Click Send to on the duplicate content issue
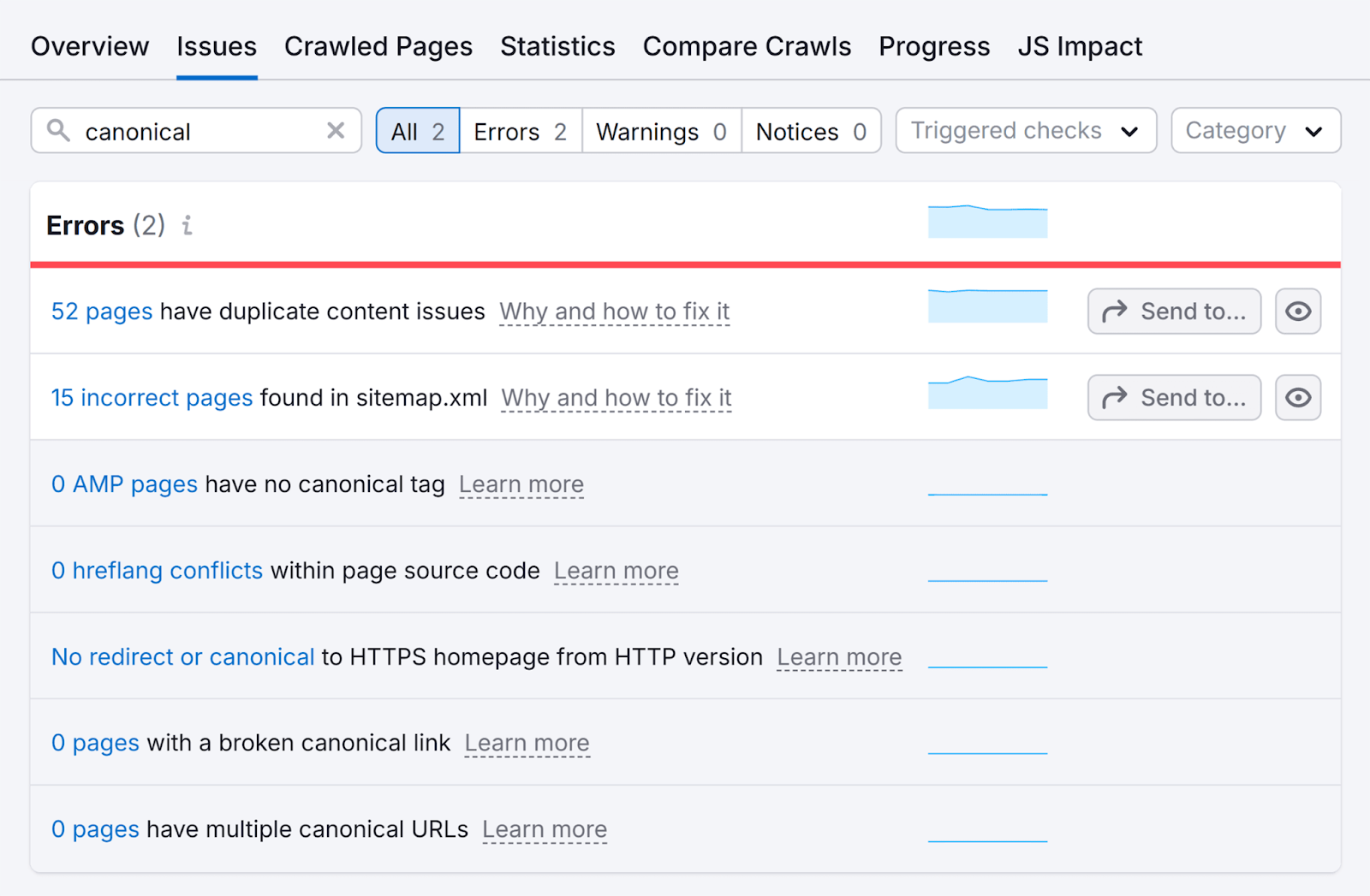This screenshot has width=1370, height=896. 1173,311
